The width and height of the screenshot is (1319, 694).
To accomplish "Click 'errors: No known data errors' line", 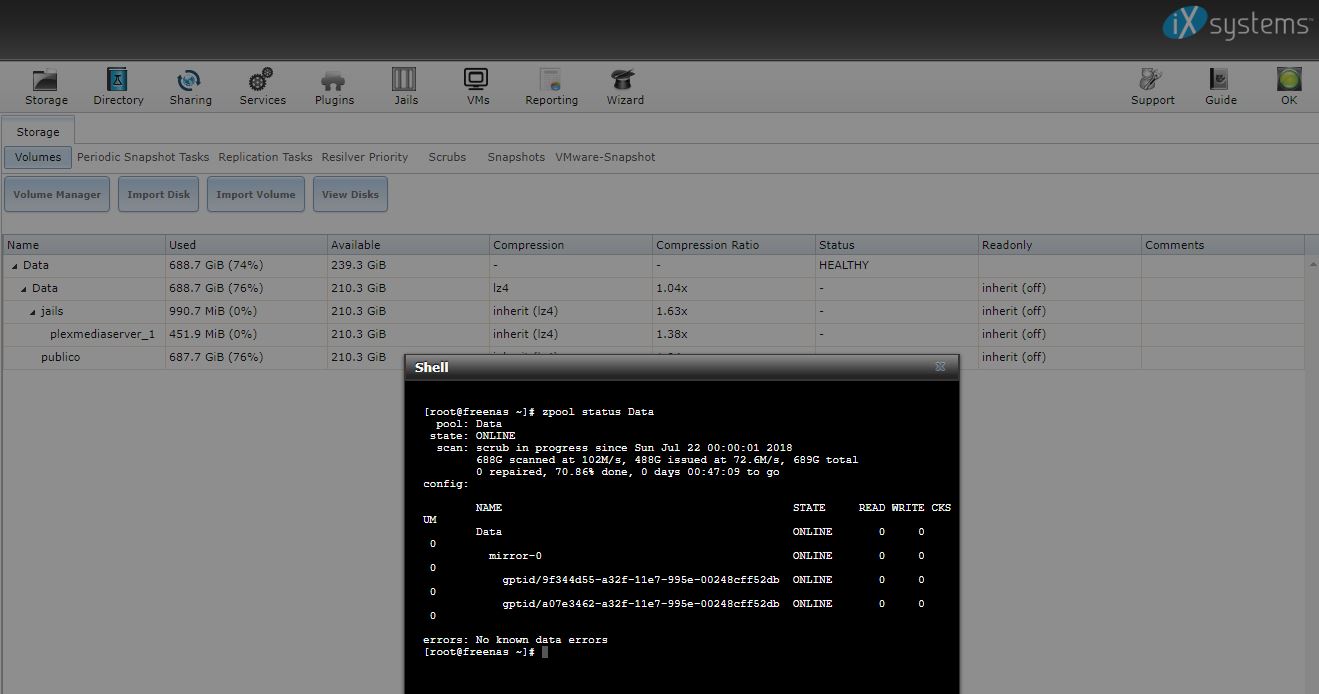I will [515, 640].
